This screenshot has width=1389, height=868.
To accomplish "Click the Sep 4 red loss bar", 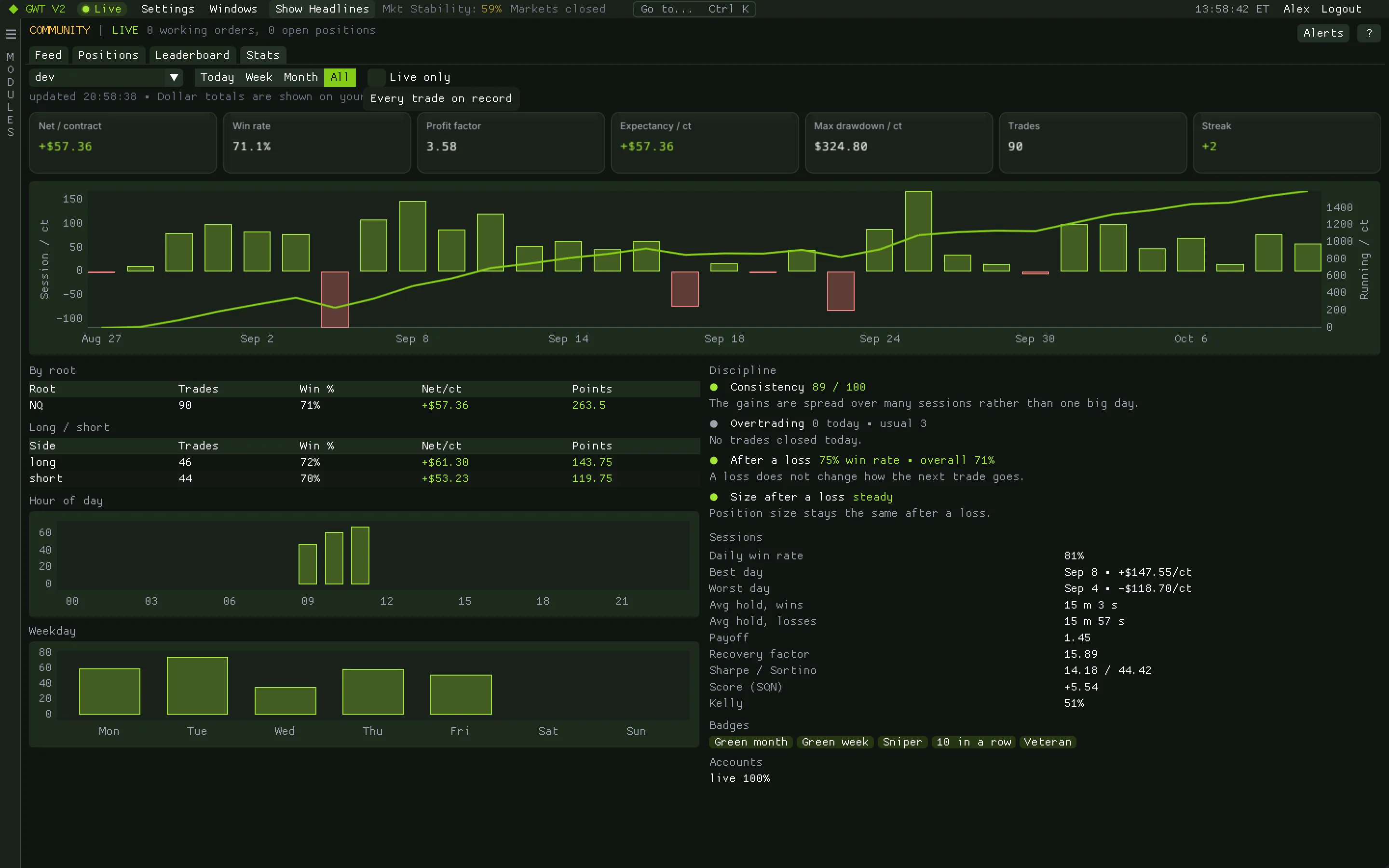I will (335, 299).
